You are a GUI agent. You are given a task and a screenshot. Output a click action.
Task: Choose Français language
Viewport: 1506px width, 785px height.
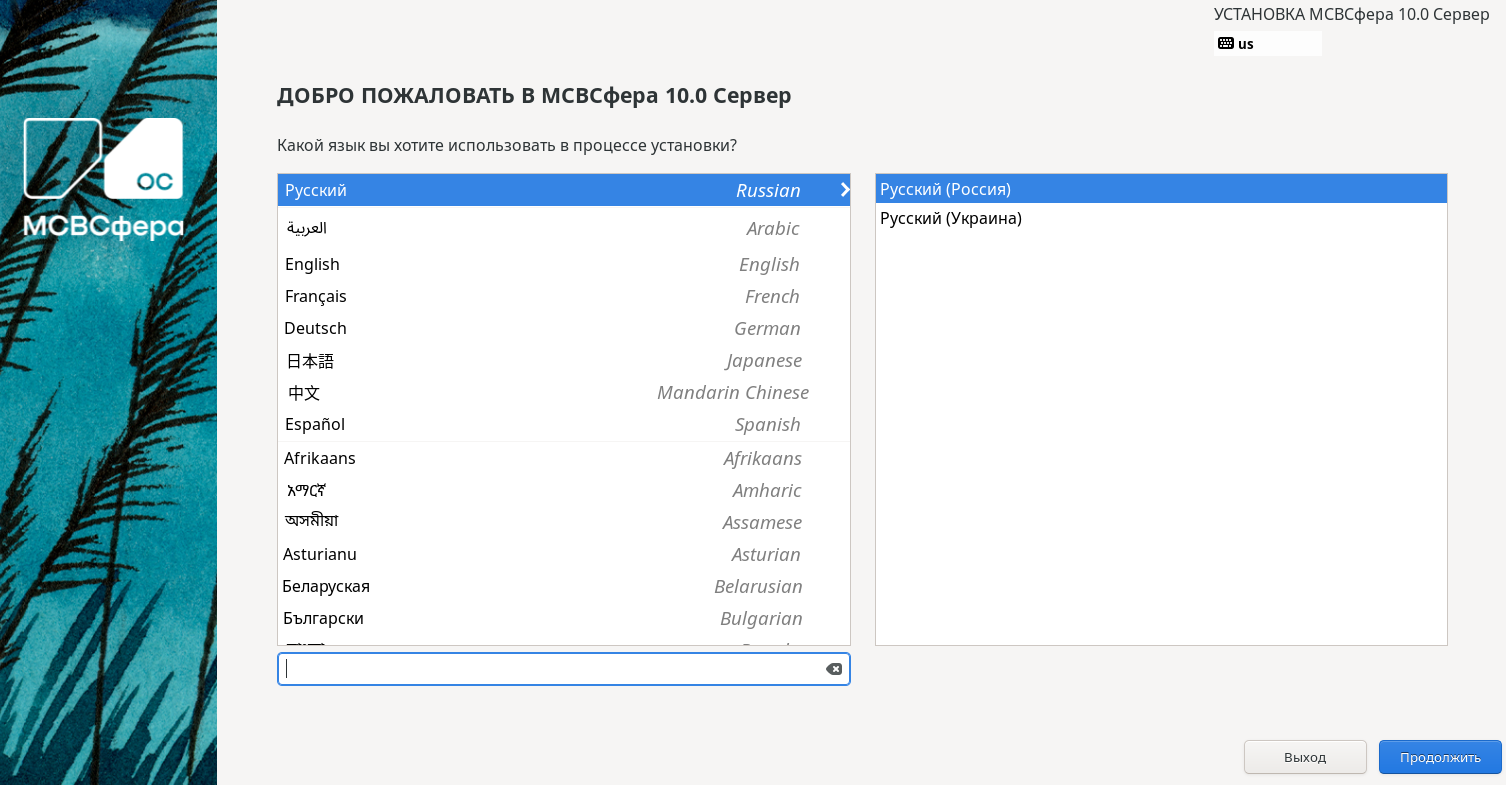tap(564, 296)
